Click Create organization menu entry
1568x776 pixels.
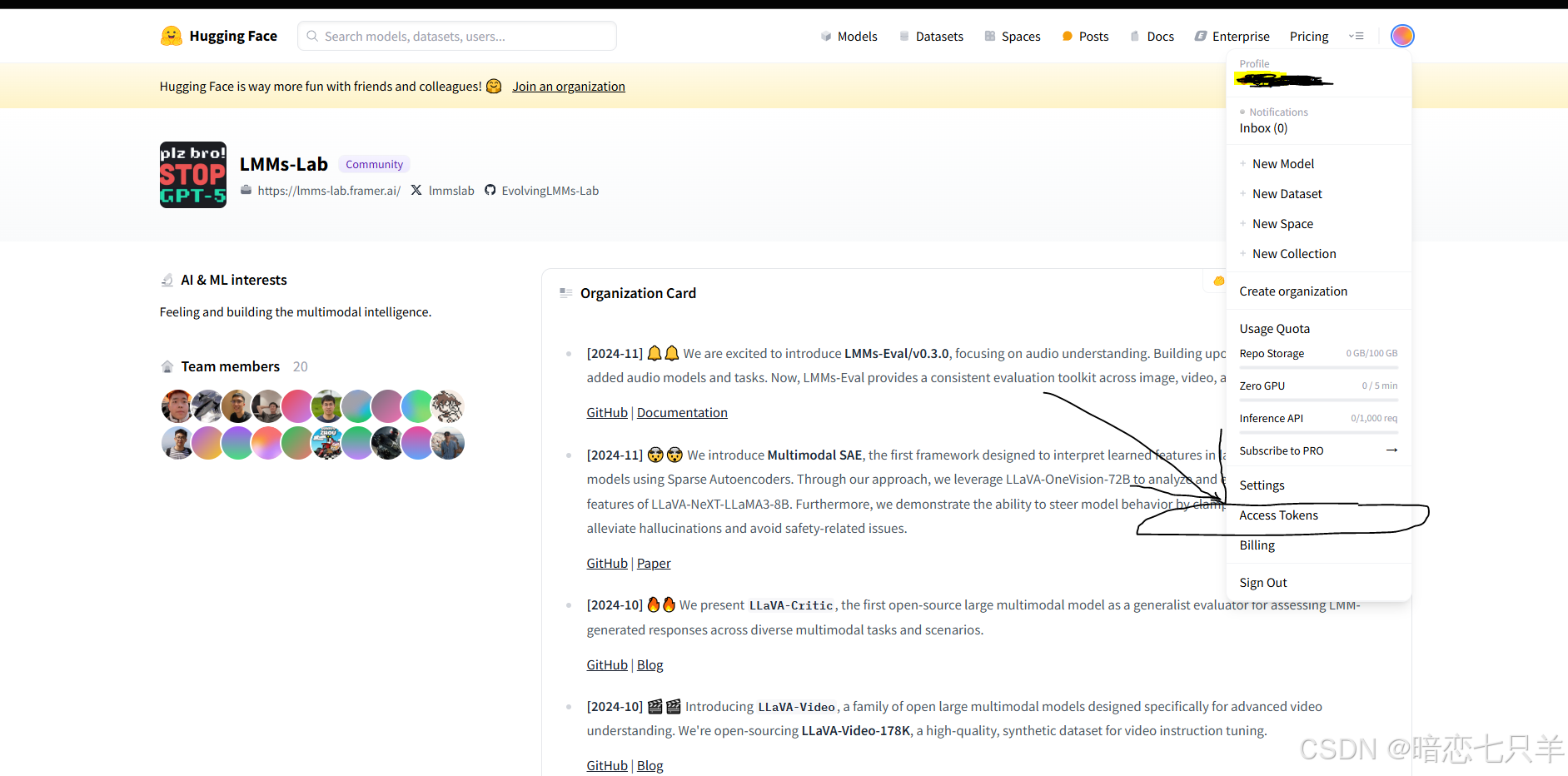pos(1293,291)
